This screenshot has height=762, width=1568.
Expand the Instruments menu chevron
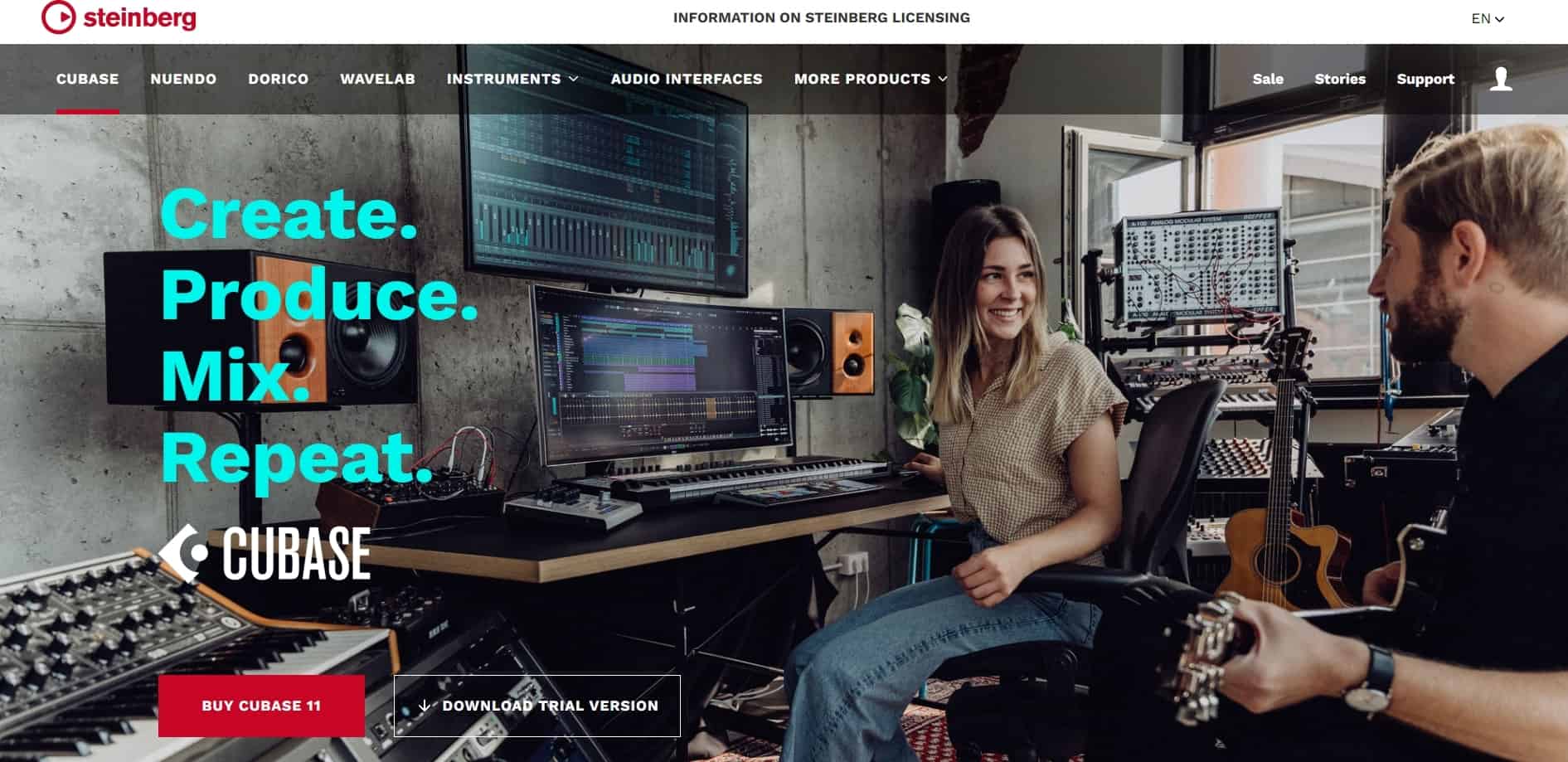[574, 79]
